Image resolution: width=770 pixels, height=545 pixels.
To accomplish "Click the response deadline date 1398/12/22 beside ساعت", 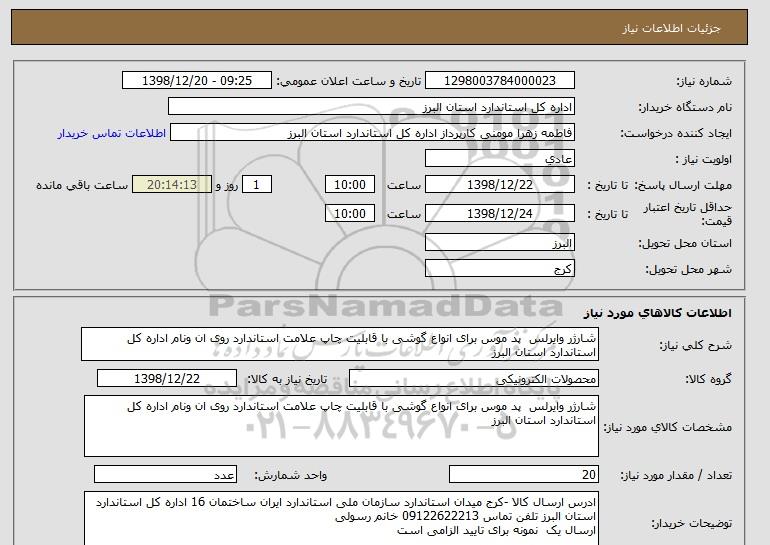I will [499, 185].
